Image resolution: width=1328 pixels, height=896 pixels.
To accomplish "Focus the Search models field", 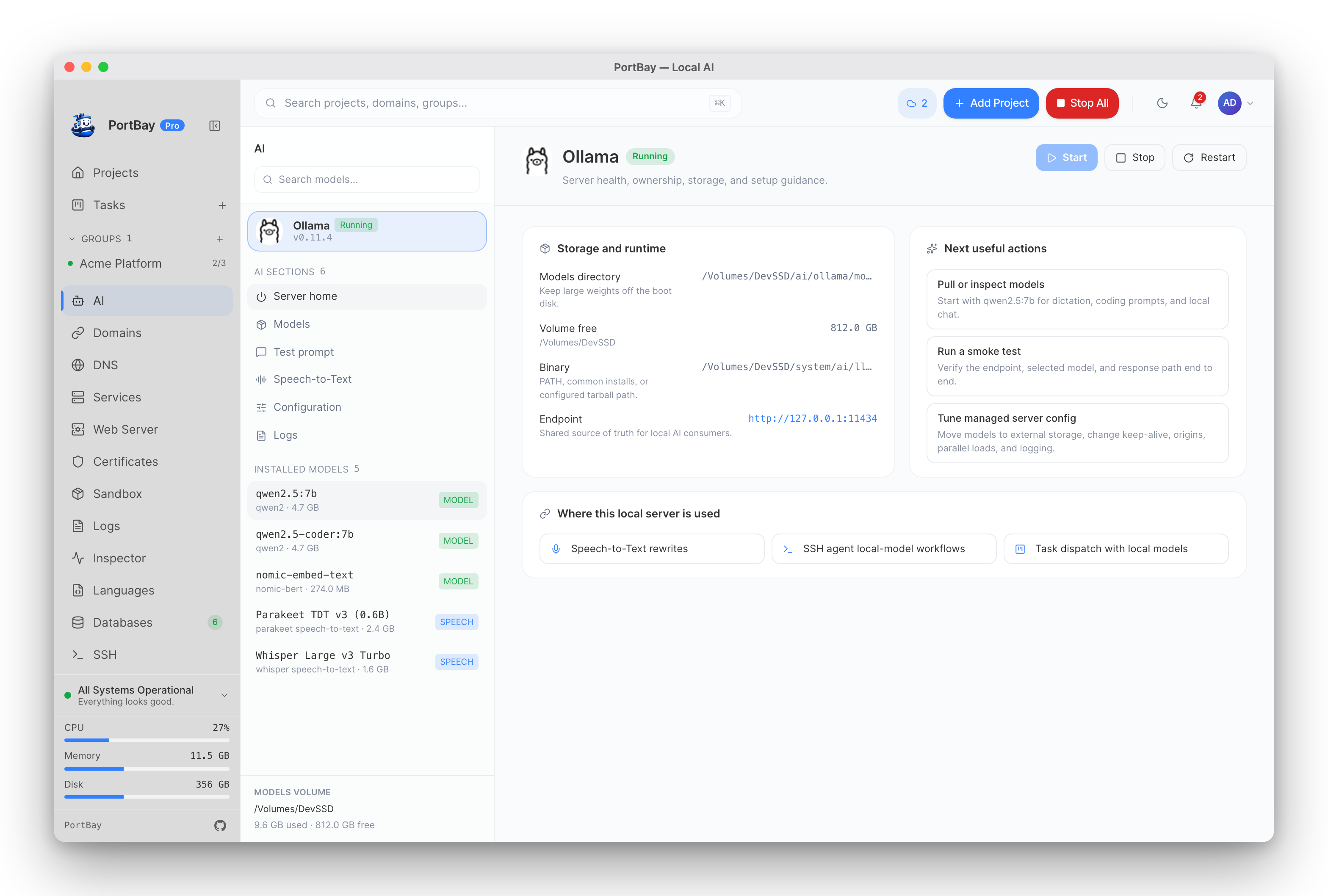I will (x=367, y=180).
